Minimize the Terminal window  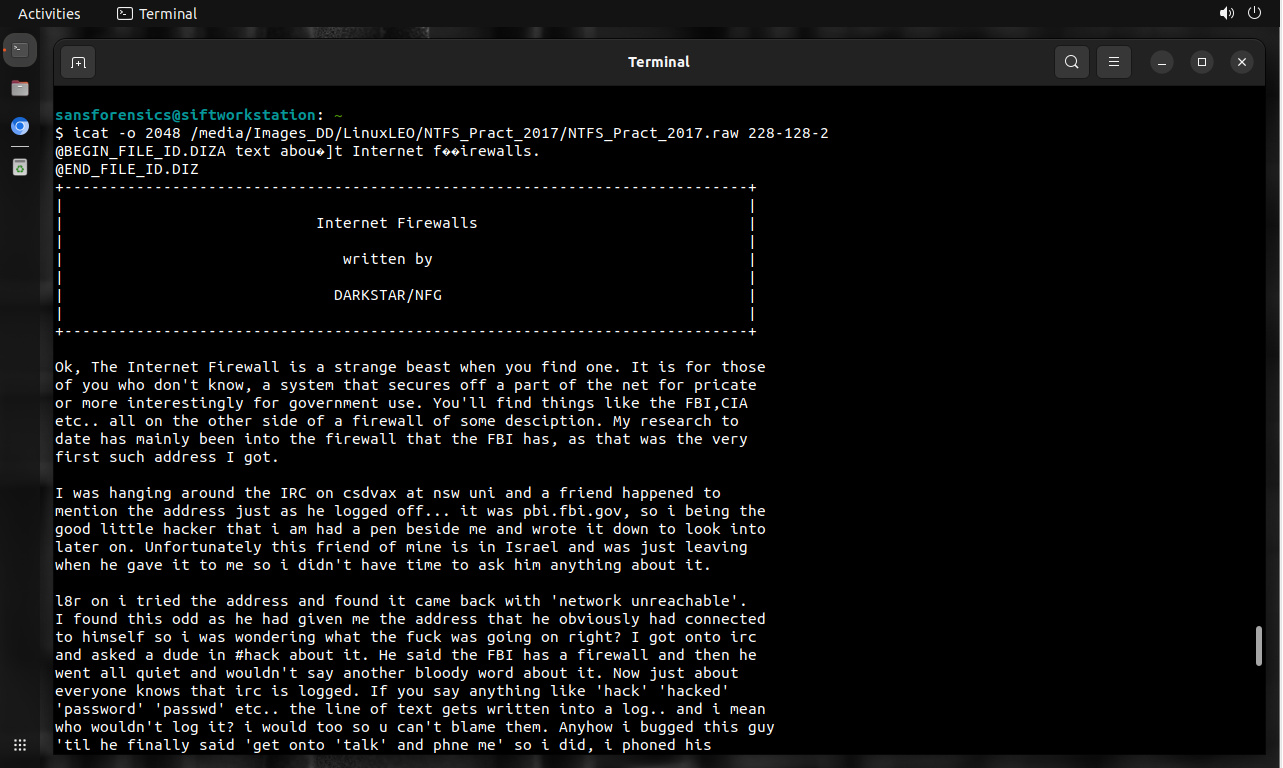[x=1162, y=62]
